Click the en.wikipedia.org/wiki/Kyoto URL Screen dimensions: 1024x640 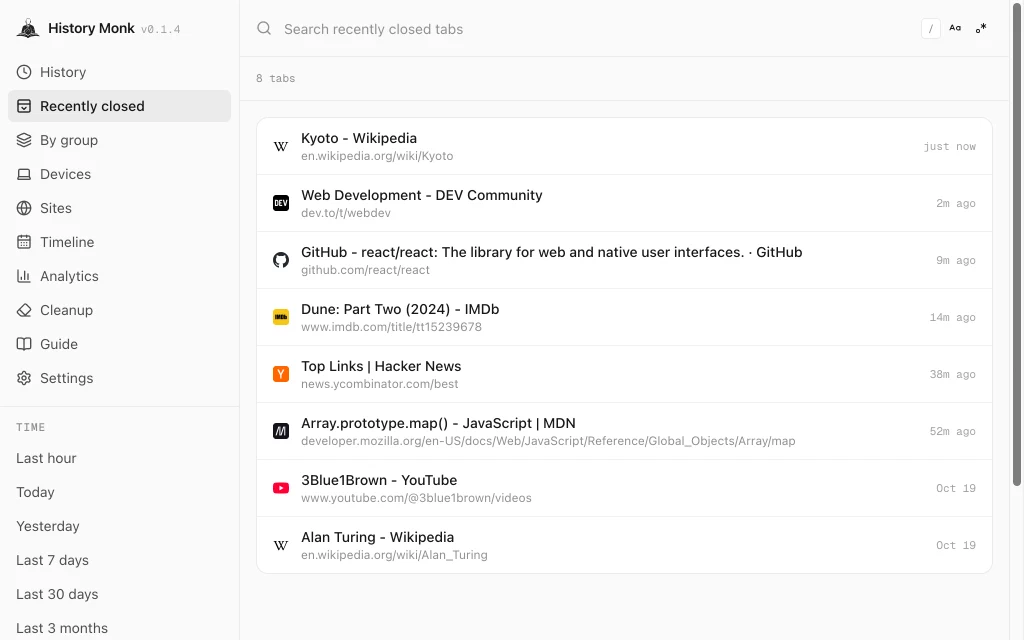(x=377, y=156)
